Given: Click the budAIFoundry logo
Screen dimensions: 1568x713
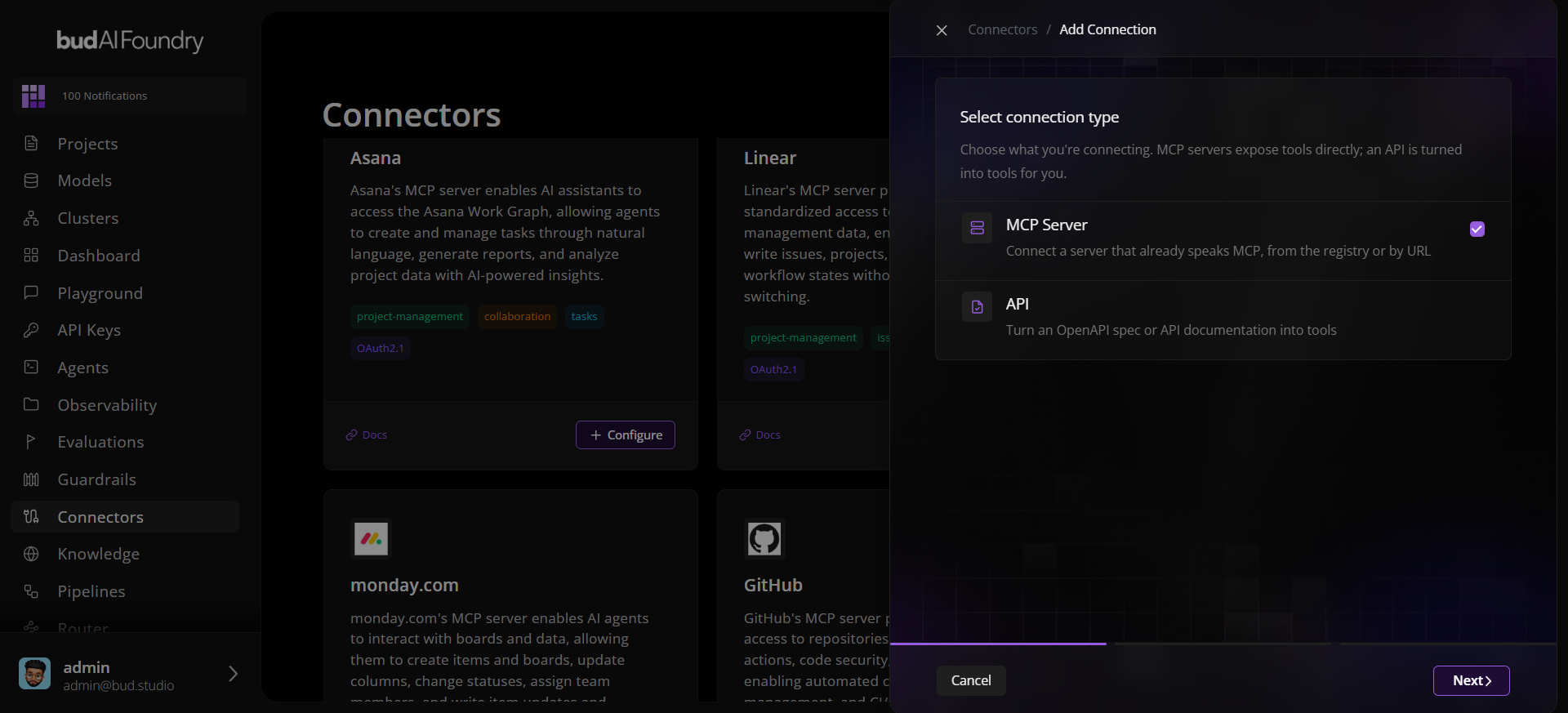Looking at the screenshot, I should click(130, 41).
